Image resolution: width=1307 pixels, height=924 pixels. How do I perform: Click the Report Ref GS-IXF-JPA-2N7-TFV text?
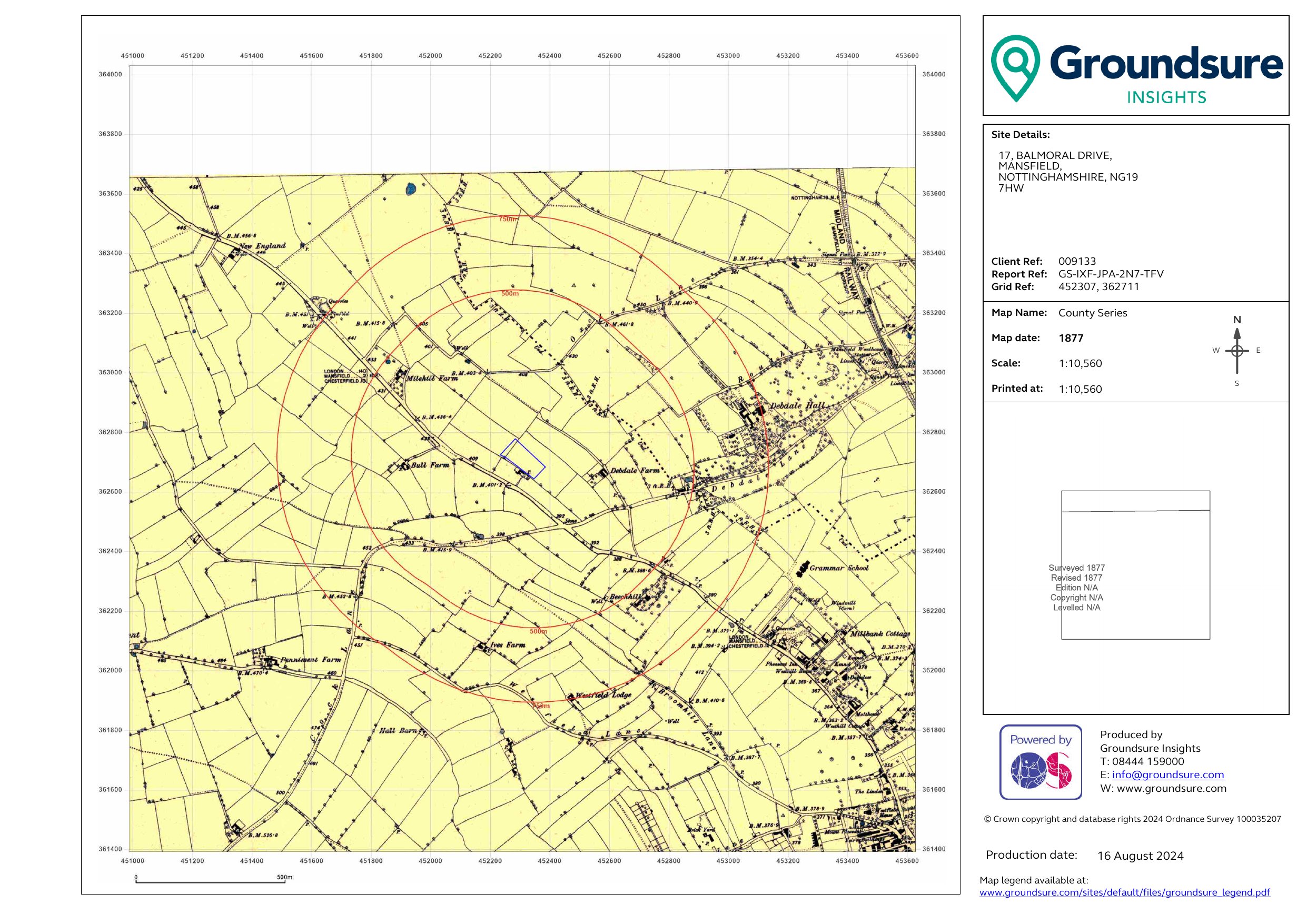click(x=1111, y=274)
